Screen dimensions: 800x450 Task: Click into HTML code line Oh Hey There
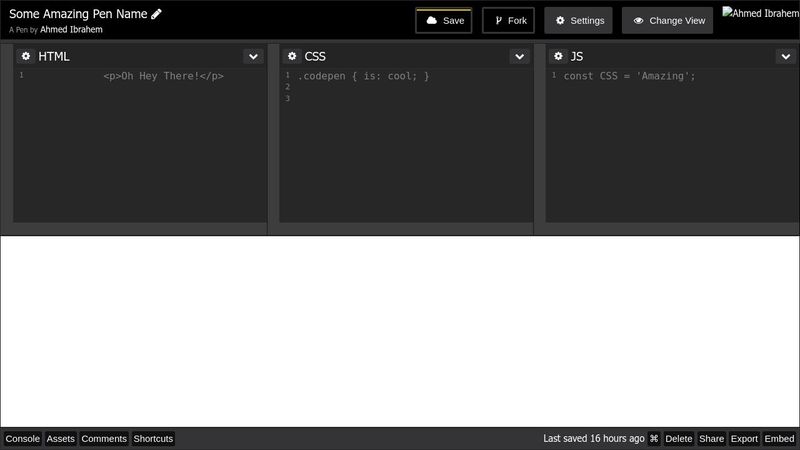pyautogui.click(x=163, y=76)
